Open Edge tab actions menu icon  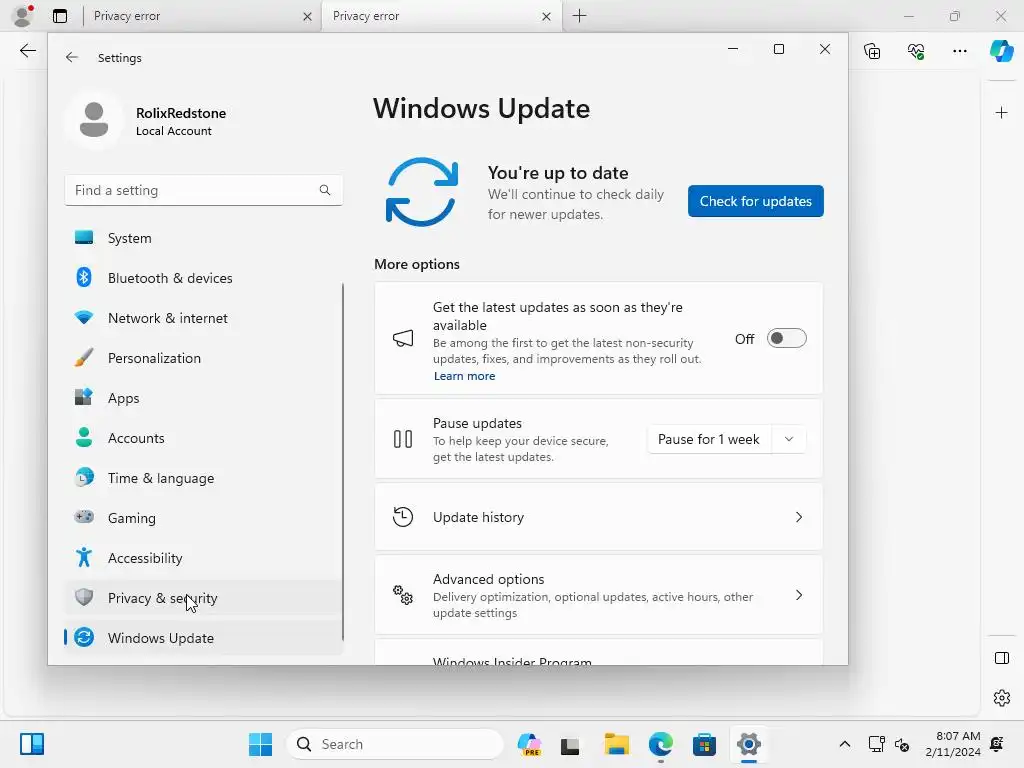60,16
